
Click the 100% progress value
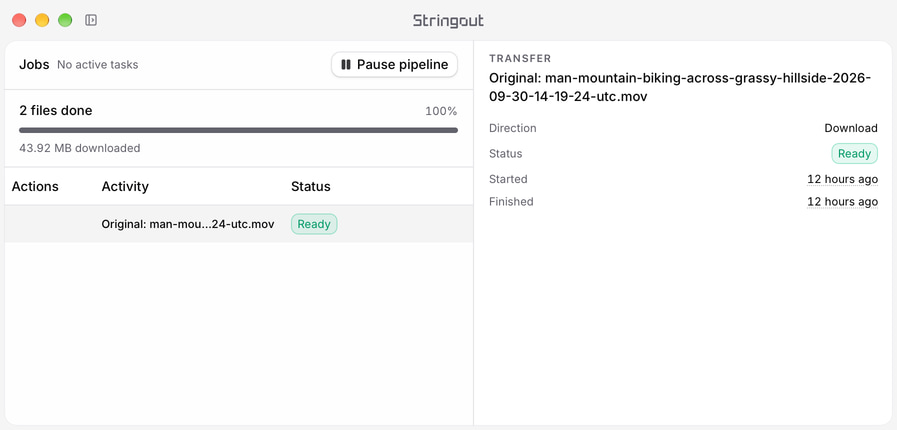[x=441, y=111]
